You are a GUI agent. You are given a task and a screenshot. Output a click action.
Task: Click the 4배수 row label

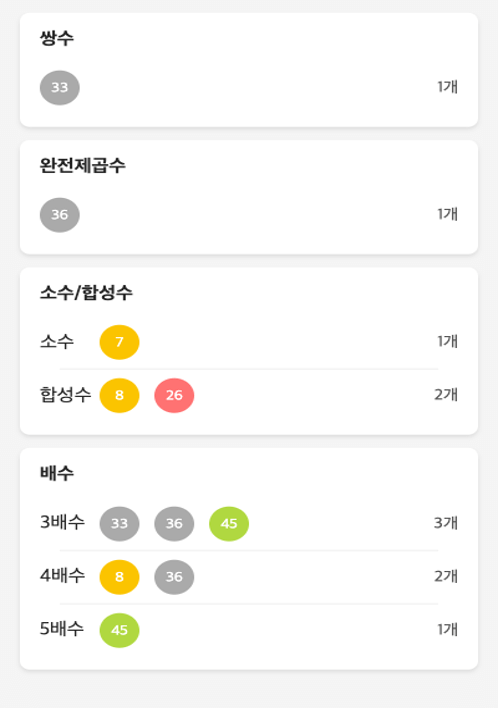(x=62, y=576)
